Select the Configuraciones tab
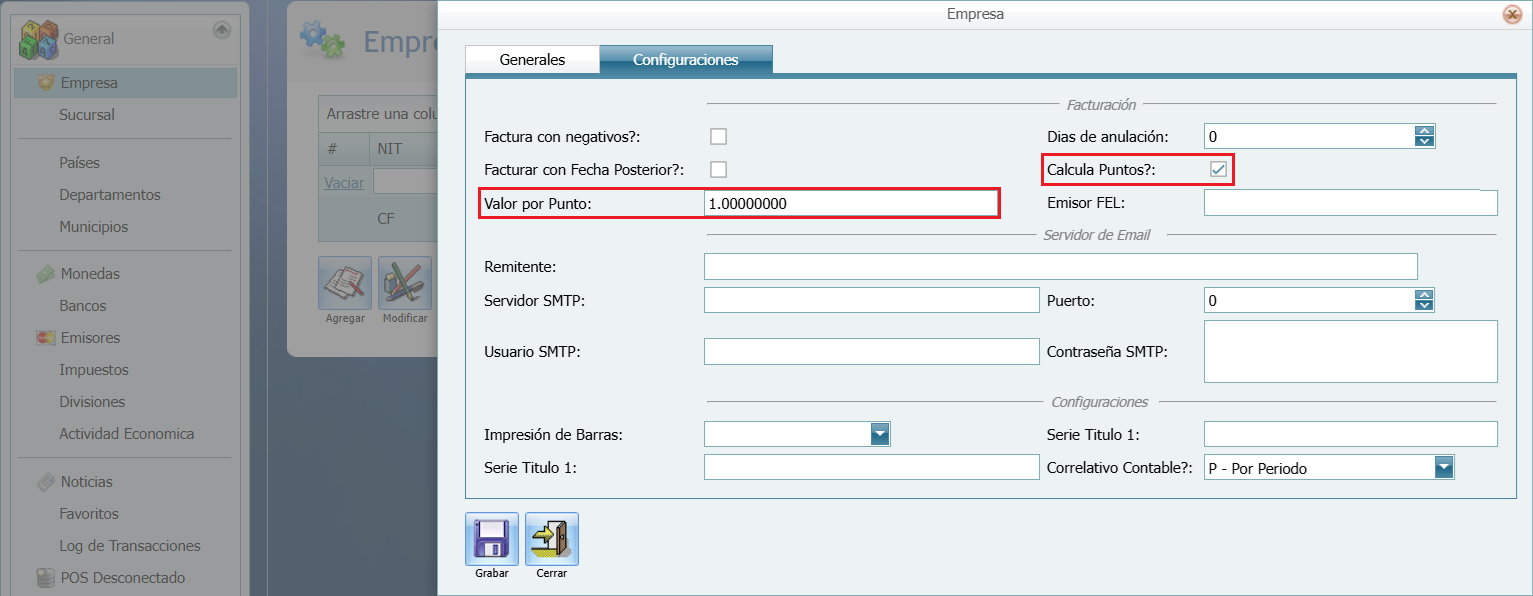Image resolution: width=1533 pixels, height=596 pixels. click(x=686, y=59)
